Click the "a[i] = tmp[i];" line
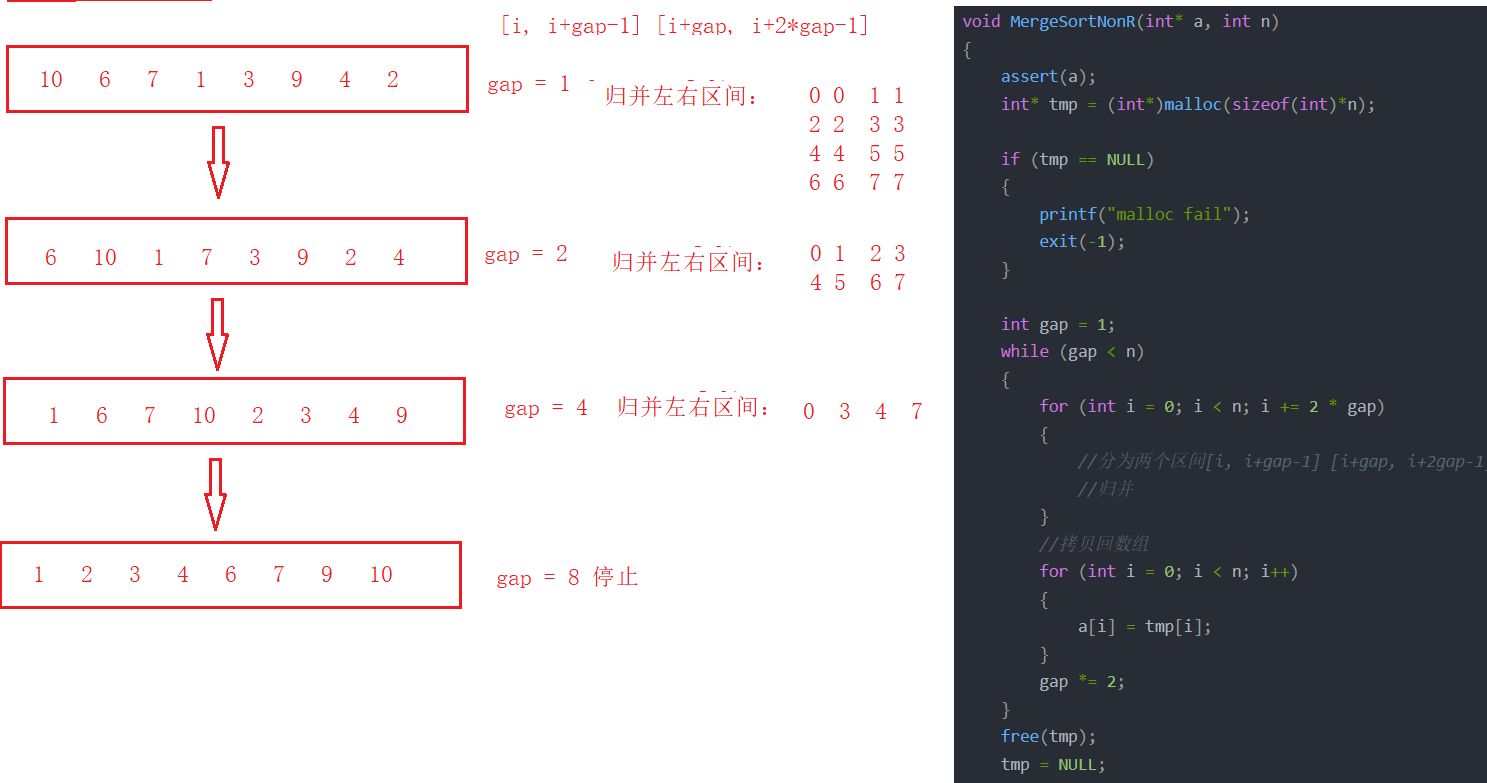The height and width of the screenshot is (783, 1487). (1144, 627)
